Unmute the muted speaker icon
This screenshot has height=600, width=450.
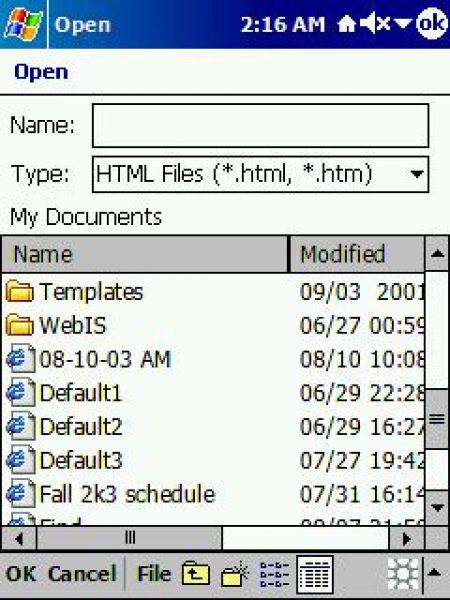pyautogui.click(x=375, y=24)
